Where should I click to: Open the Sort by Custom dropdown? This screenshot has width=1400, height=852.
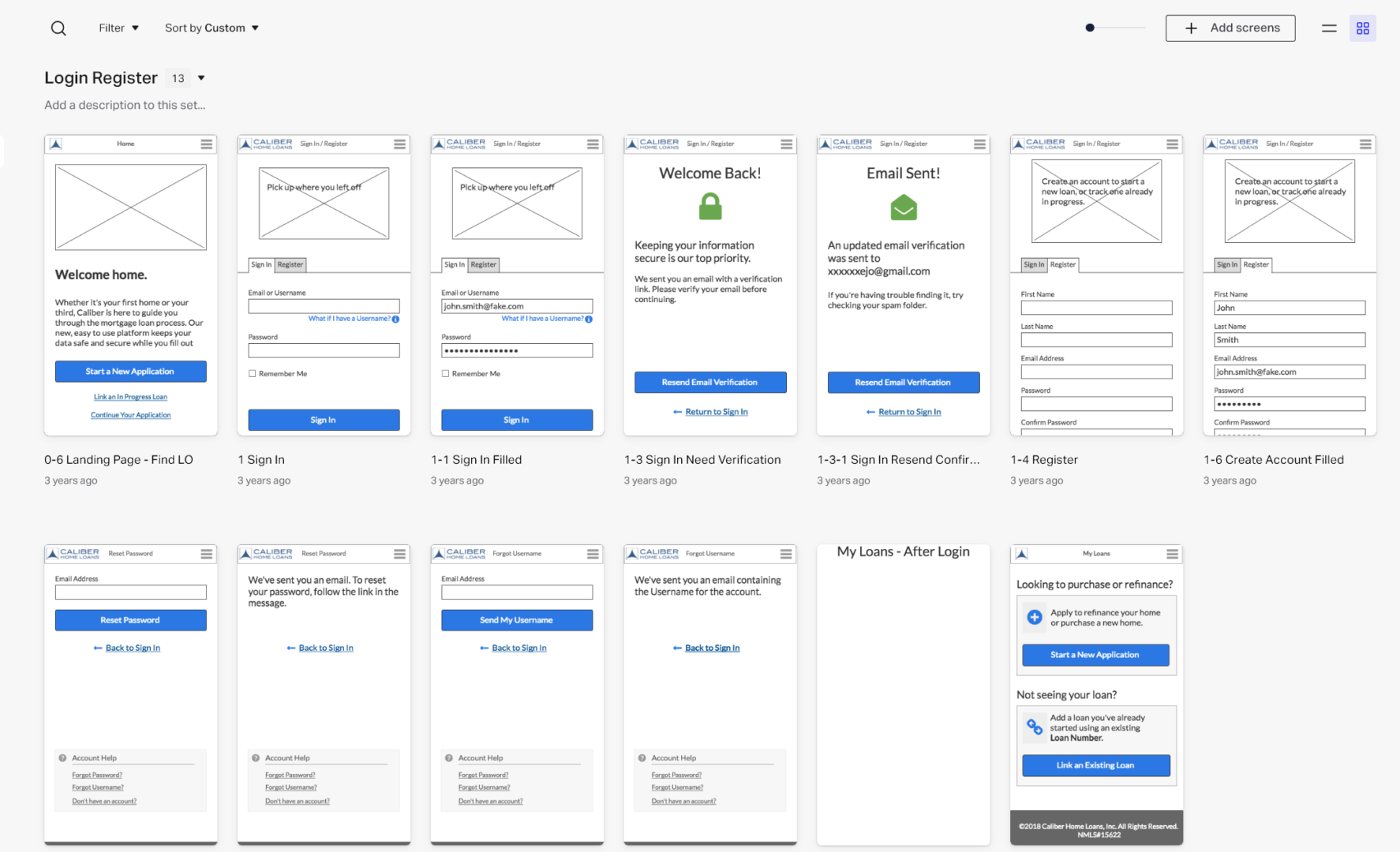tap(211, 28)
